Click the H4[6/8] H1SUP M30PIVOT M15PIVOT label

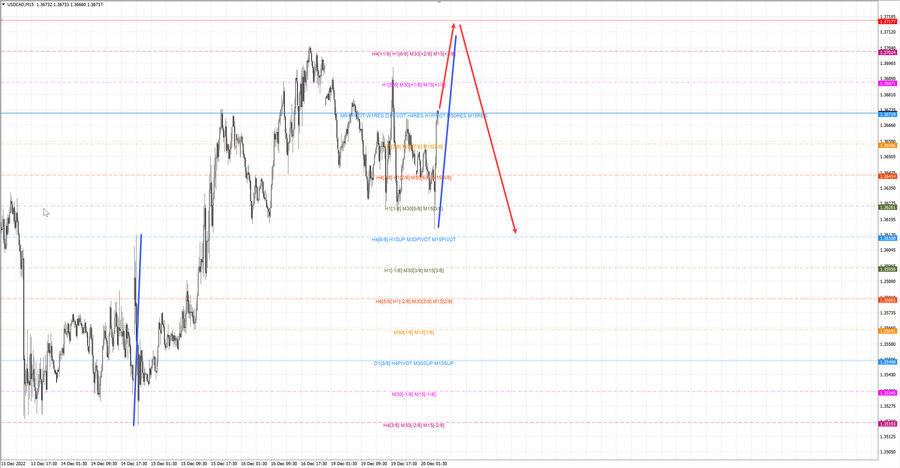[414, 239]
